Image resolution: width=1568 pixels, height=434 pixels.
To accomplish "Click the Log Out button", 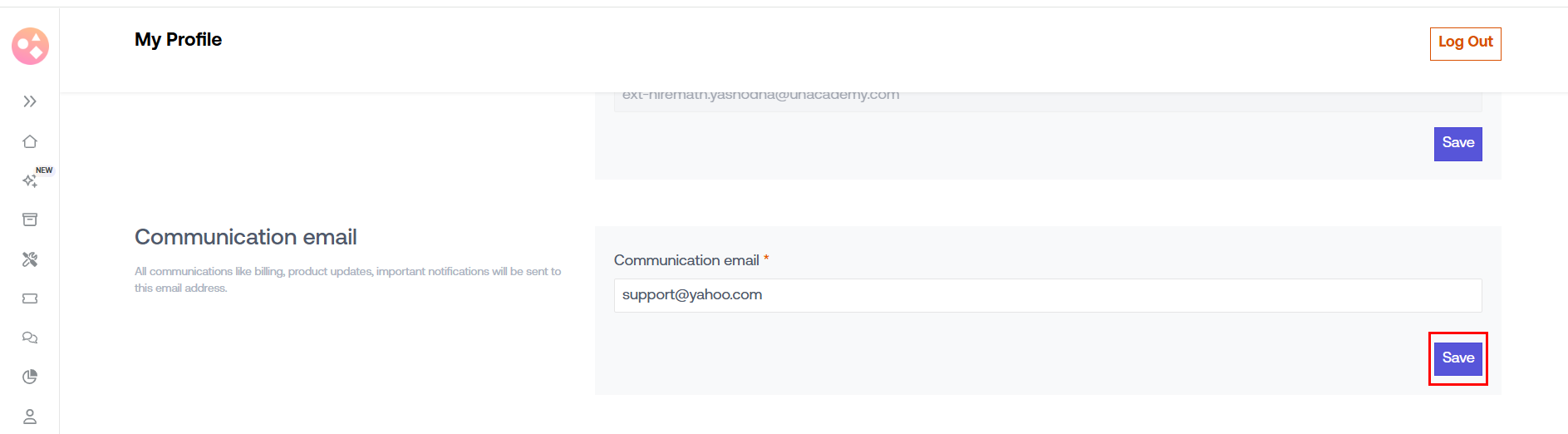I will coord(1465,43).
